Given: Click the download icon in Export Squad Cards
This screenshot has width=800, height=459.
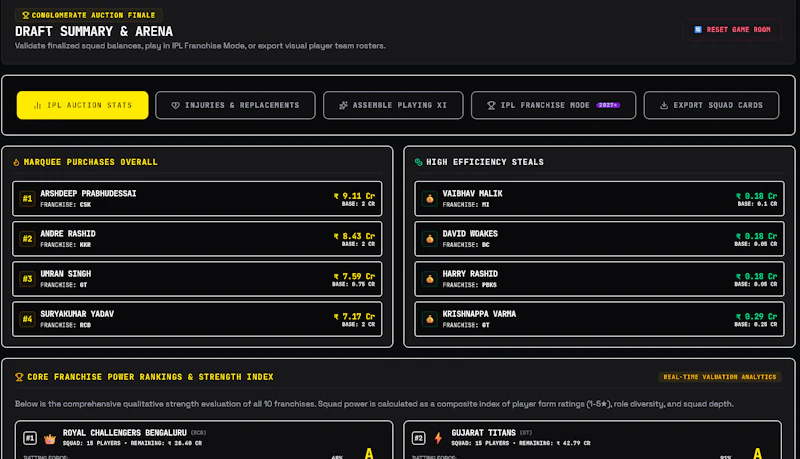Looking at the screenshot, I should point(664,105).
